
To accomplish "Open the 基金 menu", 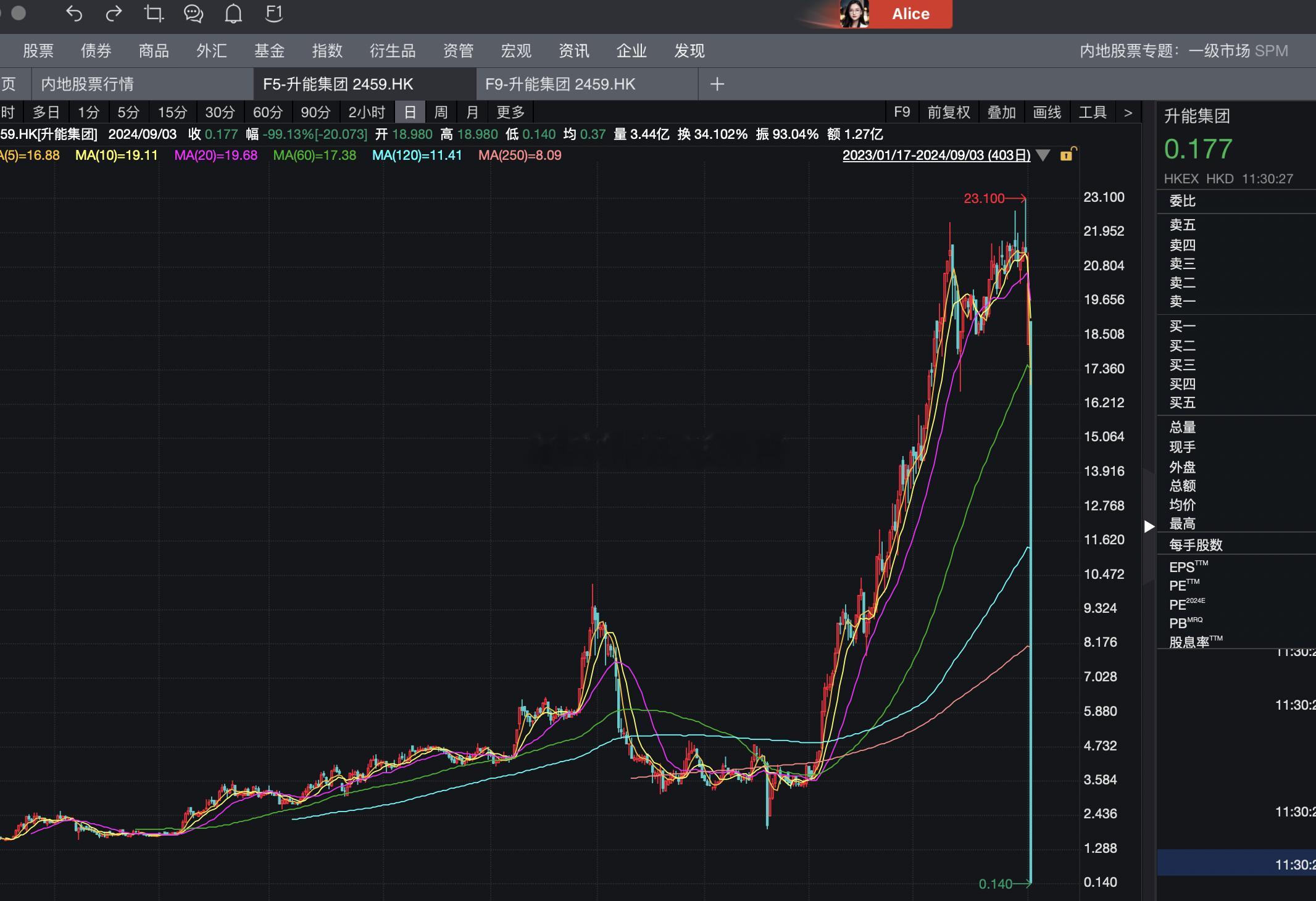I will (x=270, y=51).
